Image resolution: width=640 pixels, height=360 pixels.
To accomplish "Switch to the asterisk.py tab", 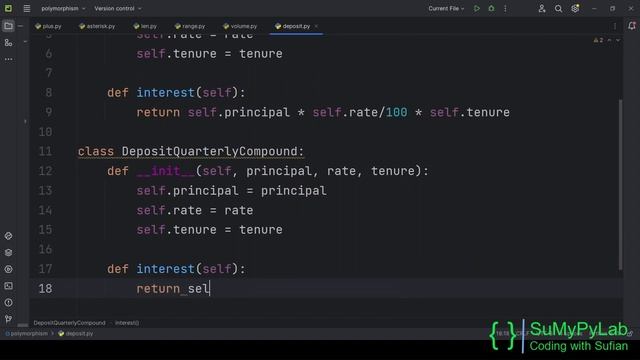I will click(97, 26).
